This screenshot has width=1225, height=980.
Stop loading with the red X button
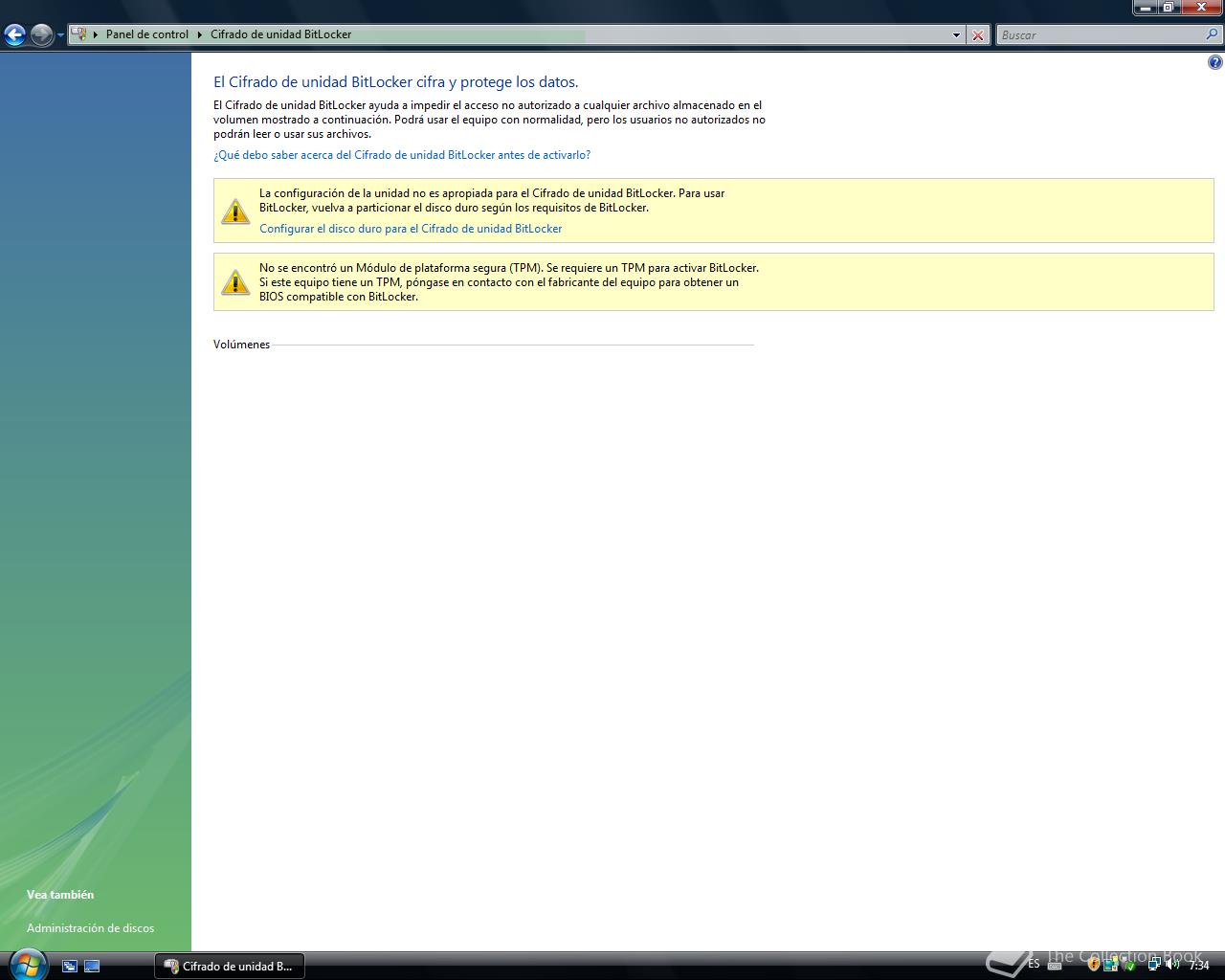tap(978, 35)
